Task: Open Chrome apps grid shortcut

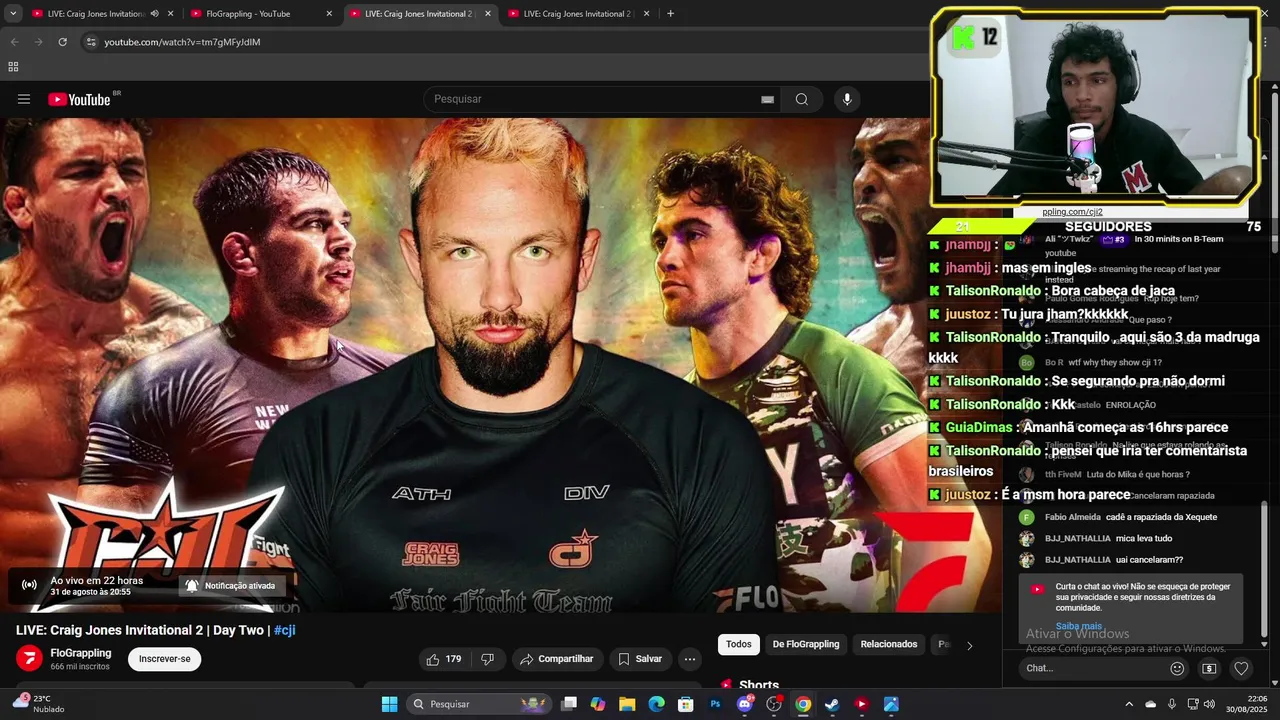Action: pyautogui.click(x=13, y=67)
